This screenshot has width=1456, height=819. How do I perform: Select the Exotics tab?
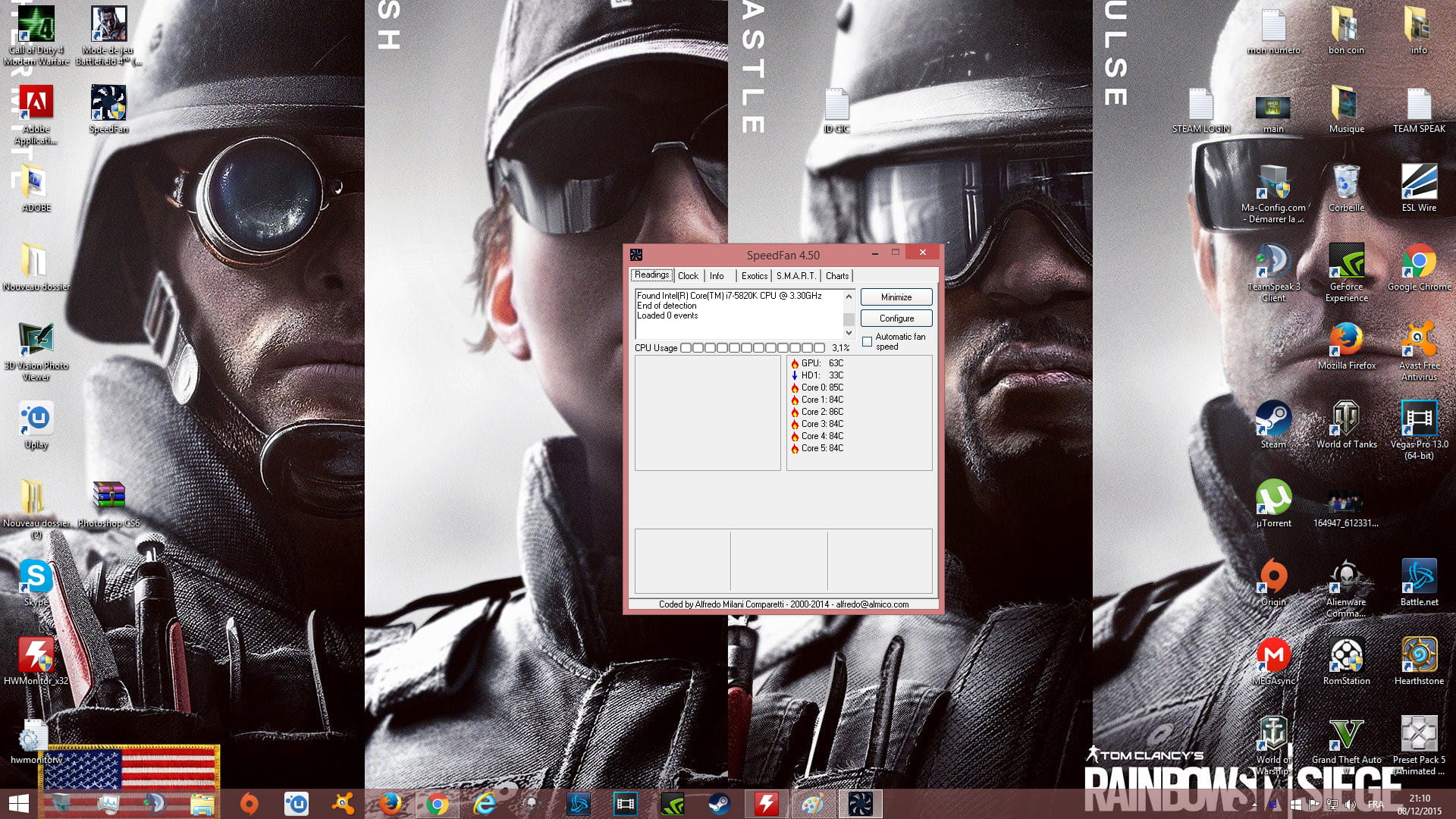(x=754, y=276)
